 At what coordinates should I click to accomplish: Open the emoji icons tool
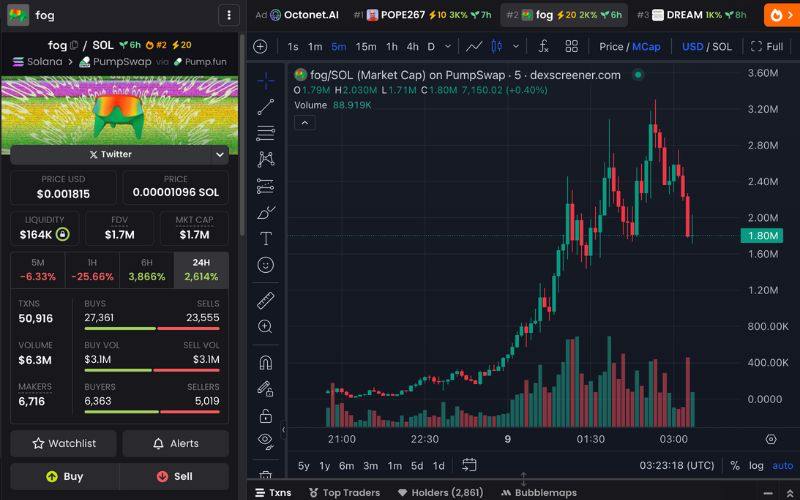click(266, 265)
